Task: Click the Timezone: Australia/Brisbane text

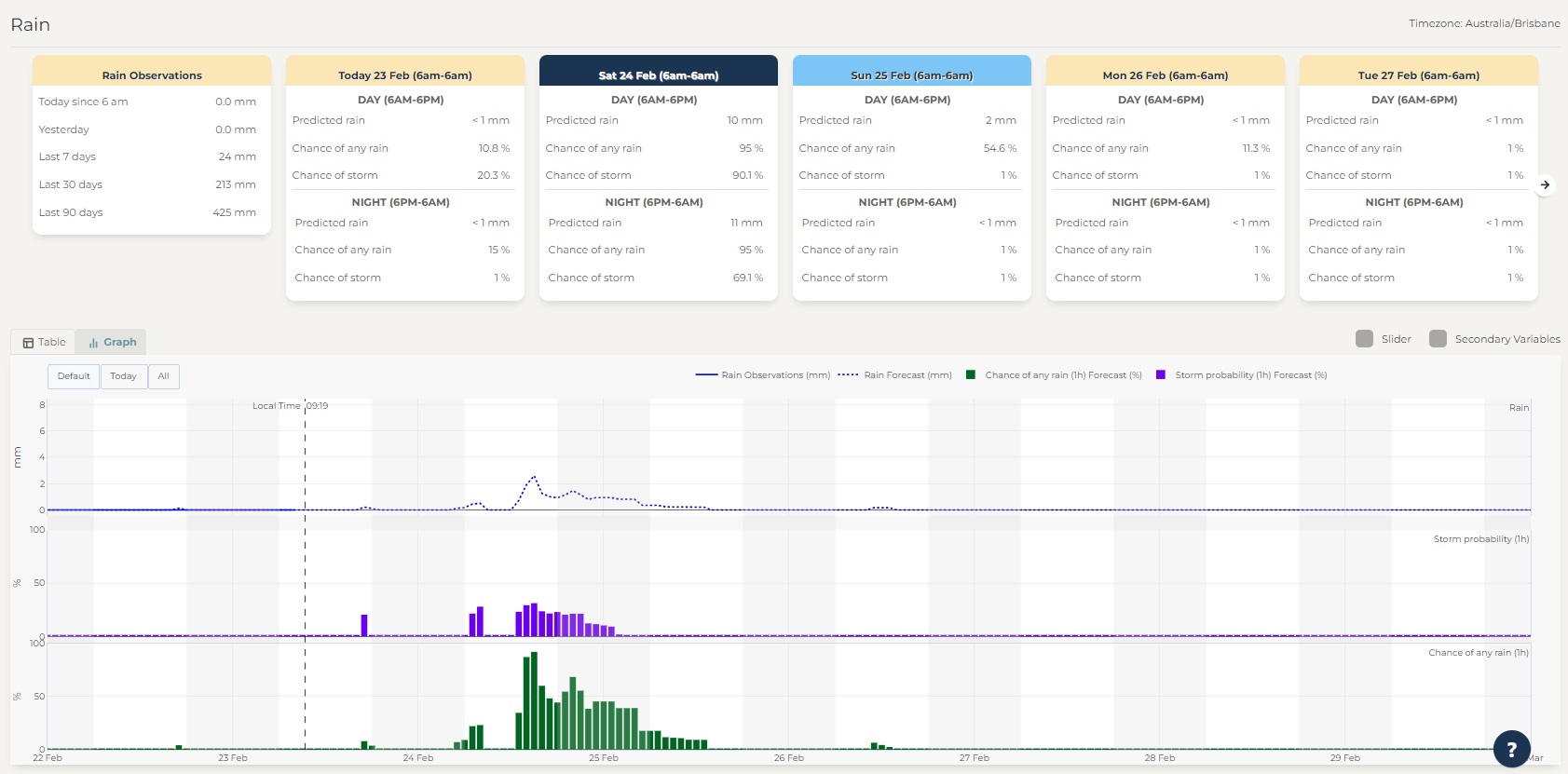Action: pyautogui.click(x=1484, y=23)
